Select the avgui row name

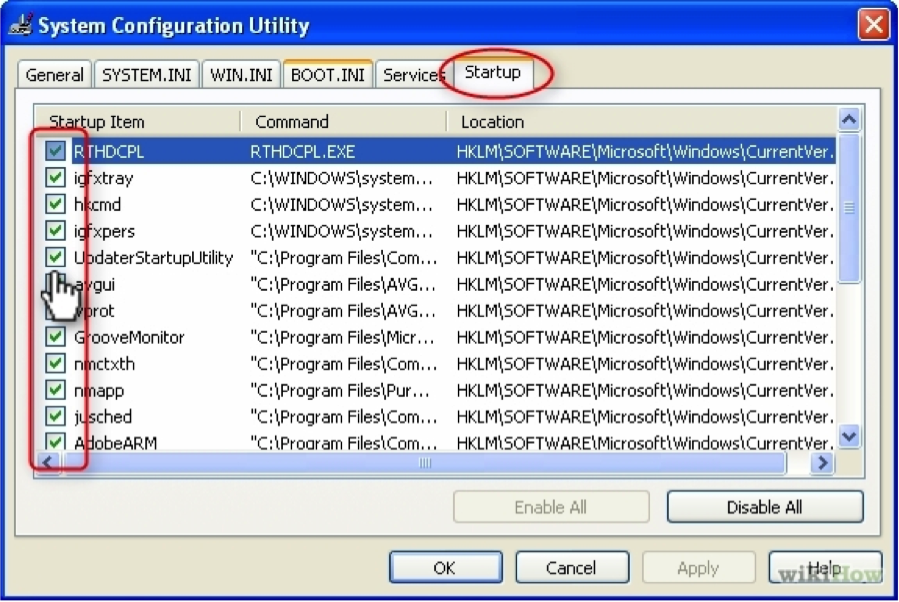click(x=95, y=284)
